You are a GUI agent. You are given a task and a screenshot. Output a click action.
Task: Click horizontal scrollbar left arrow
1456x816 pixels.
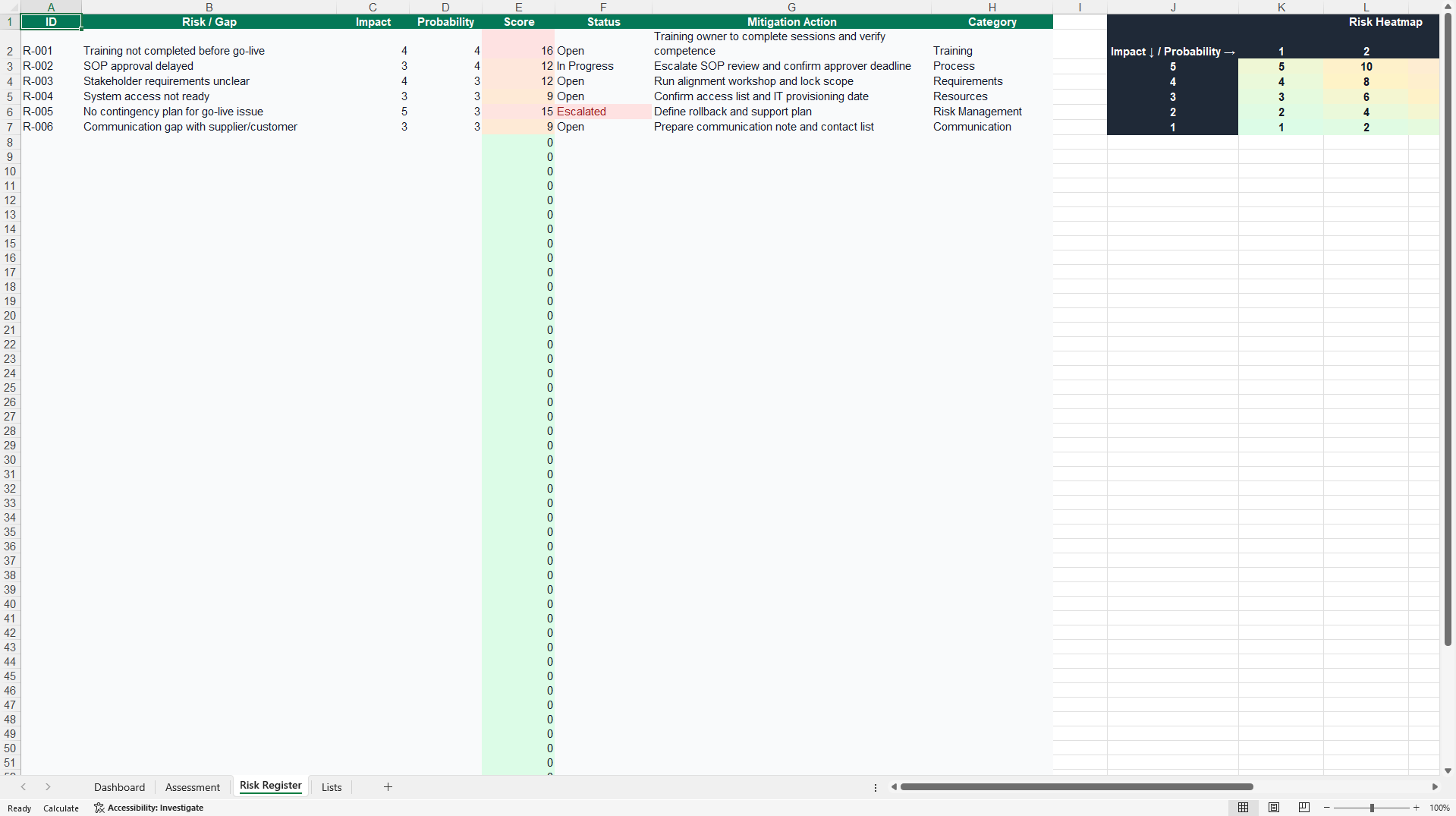click(x=895, y=787)
